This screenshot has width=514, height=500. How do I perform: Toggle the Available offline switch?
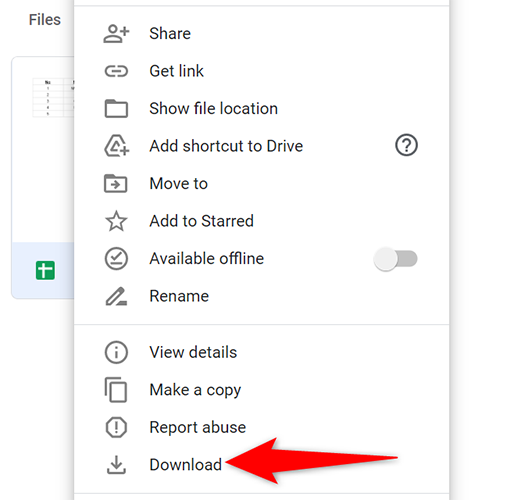tap(395, 259)
